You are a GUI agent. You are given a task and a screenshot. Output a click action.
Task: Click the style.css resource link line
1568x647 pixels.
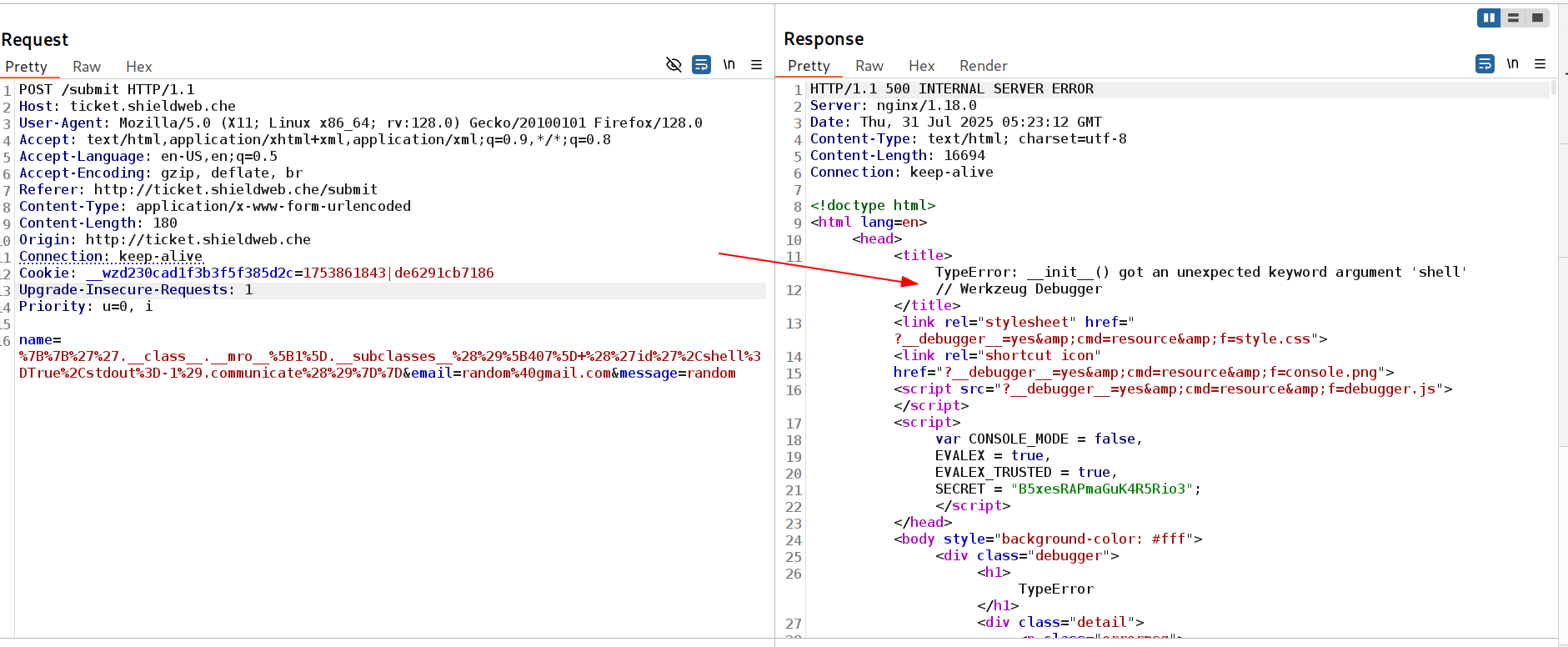(x=1110, y=339)
